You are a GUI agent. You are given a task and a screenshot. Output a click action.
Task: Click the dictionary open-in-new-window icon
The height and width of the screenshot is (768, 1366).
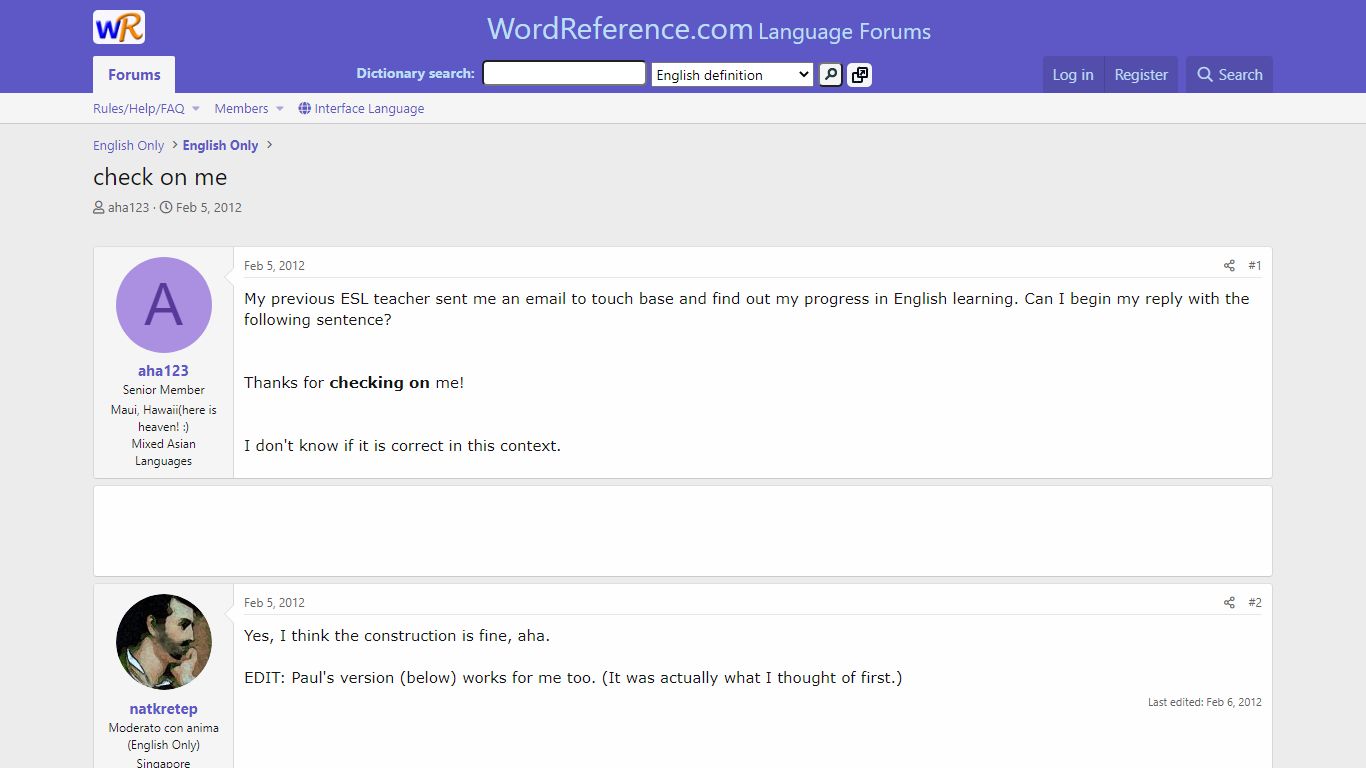pyautogui.click(x=859, y=75)
